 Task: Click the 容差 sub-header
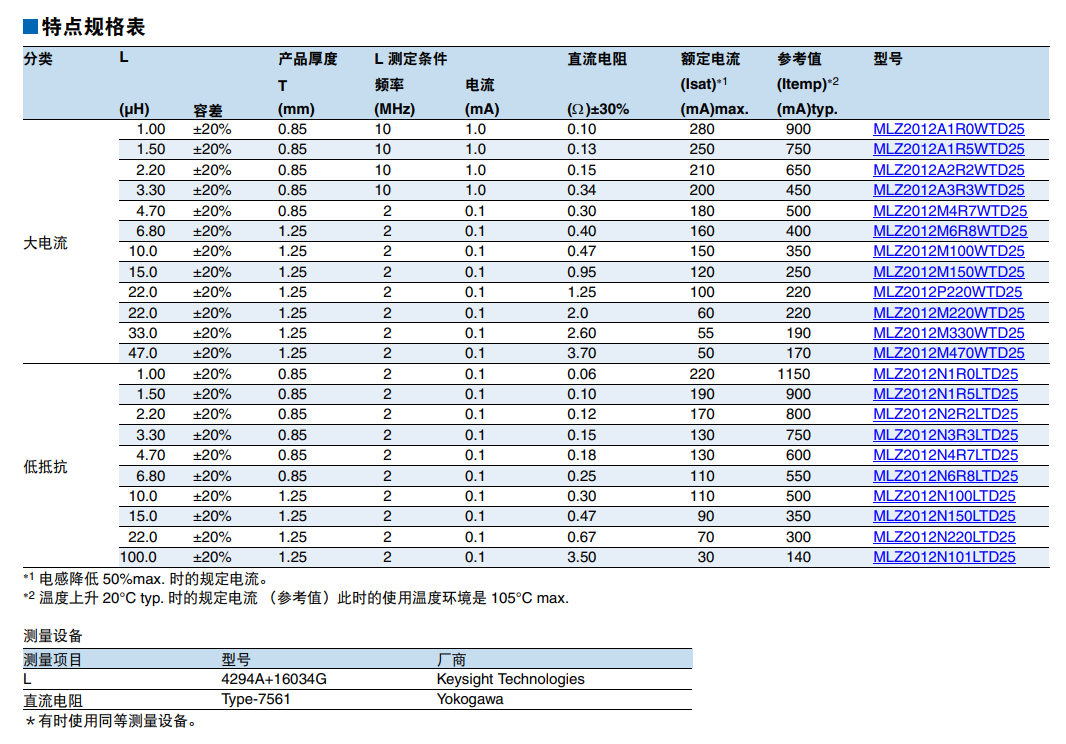[x=208, y=110]
